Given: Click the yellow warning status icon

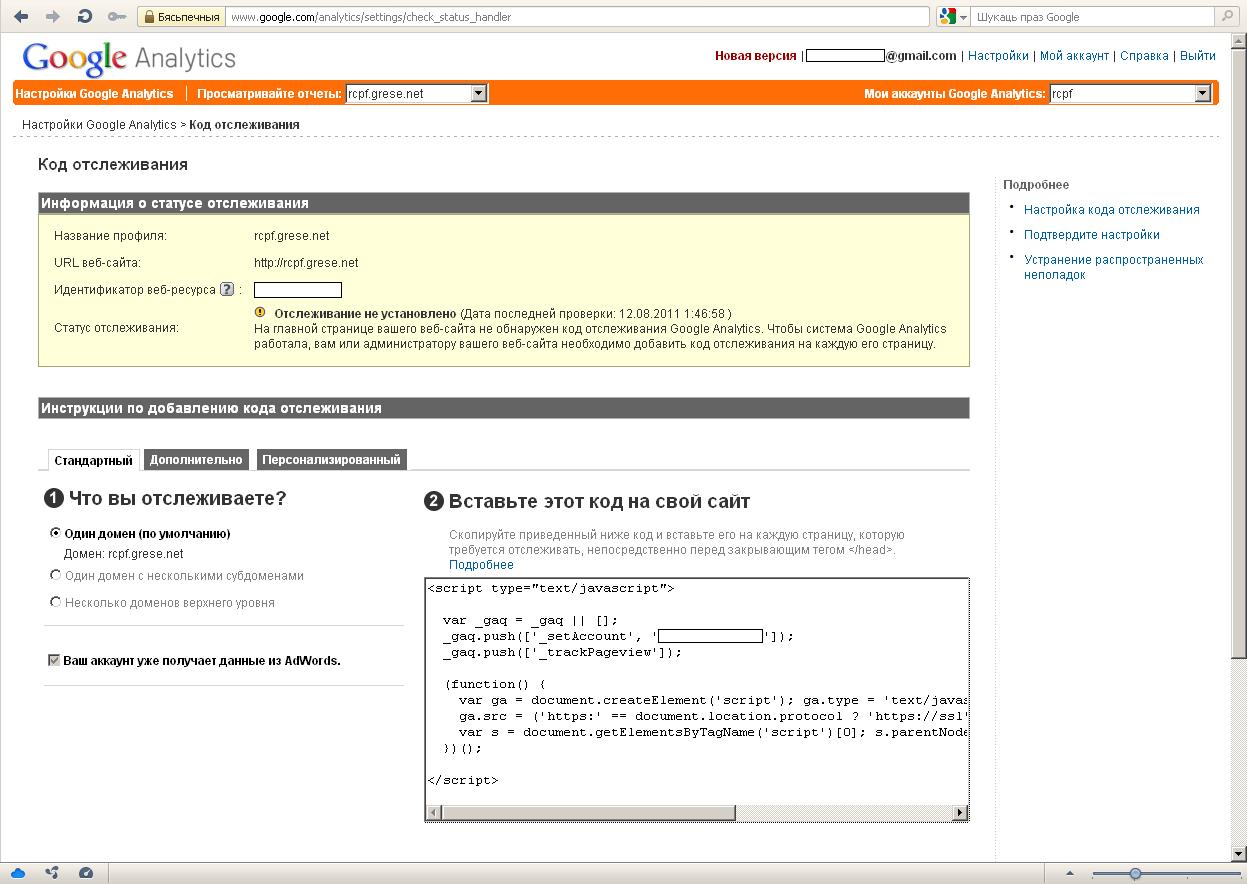Looking at the screenshot, I should [x=260, y=313].
